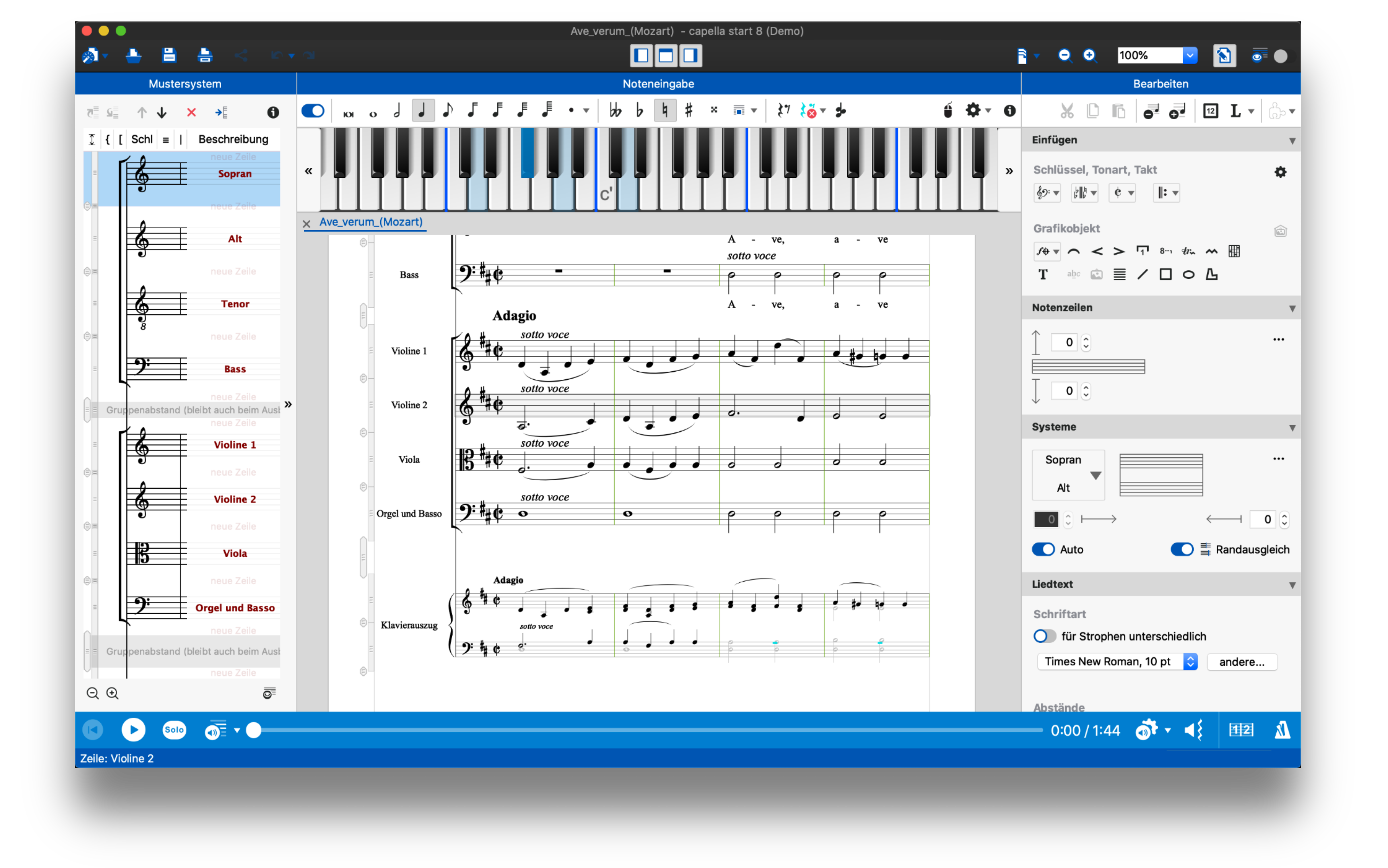Image resolution: width=1388 pixels, height=868 pixels.
Task: Insert a decrescendo hairpin
Action: (1119, 251)
